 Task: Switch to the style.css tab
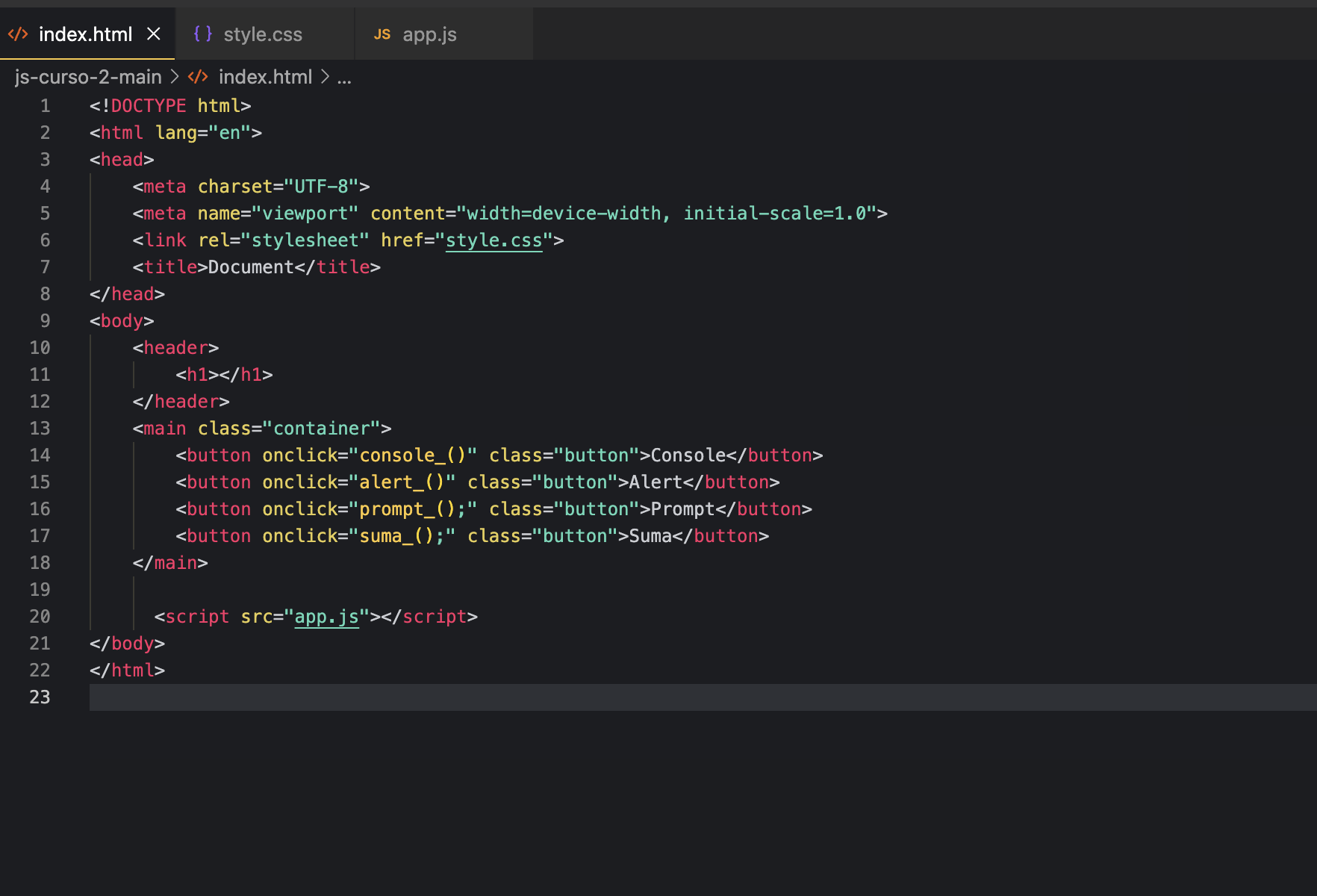[x=264, y=34]
